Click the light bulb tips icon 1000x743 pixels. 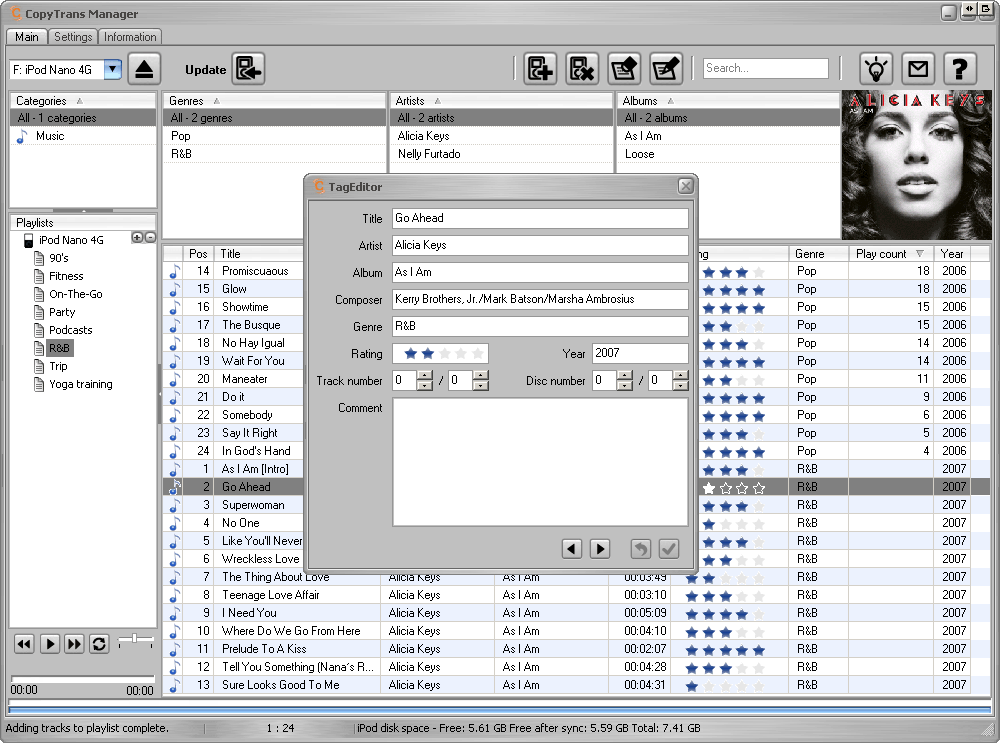click(876, 69)
